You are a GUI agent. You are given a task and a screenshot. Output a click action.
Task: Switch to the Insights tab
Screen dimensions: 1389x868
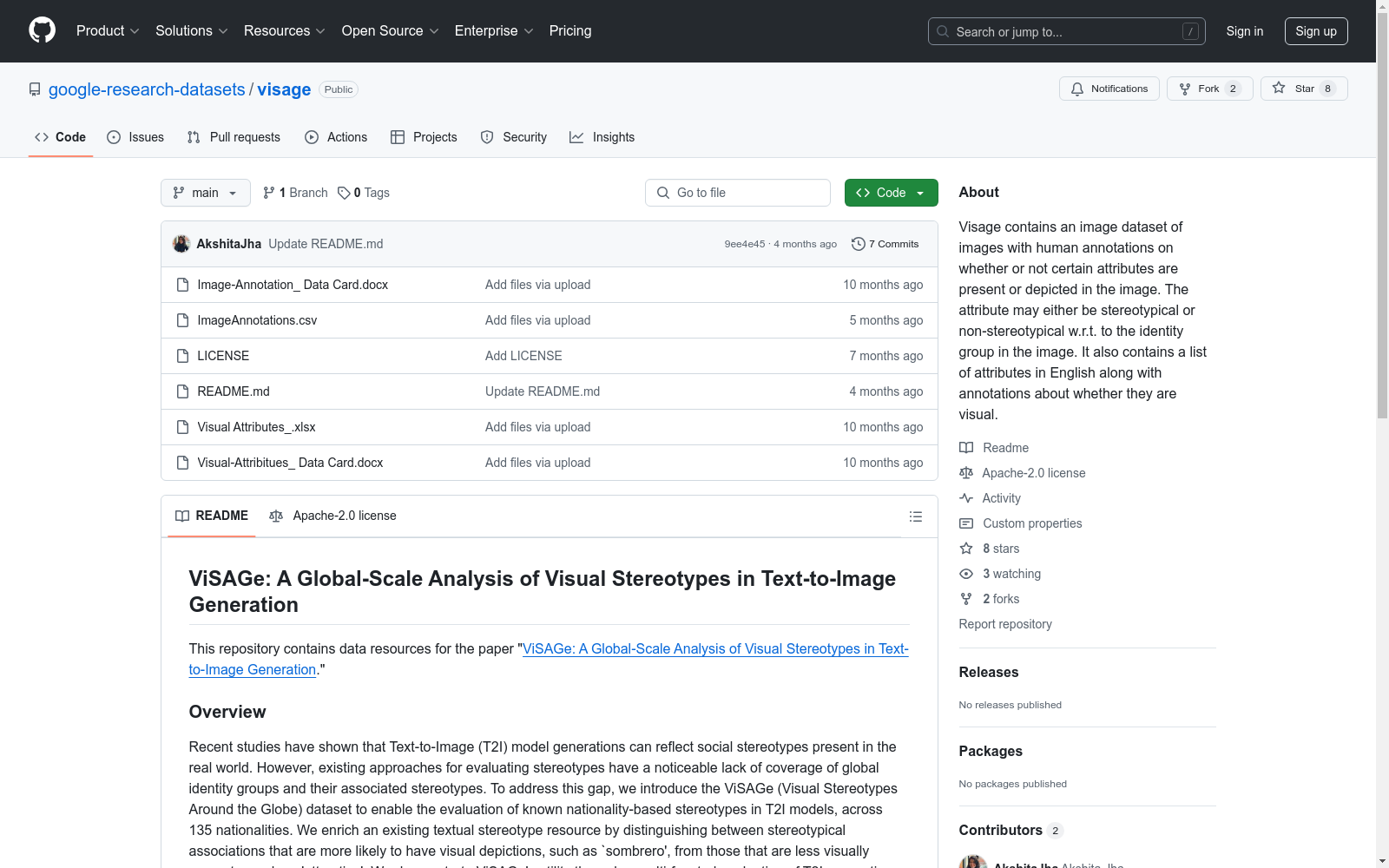(x=602, y=137)
